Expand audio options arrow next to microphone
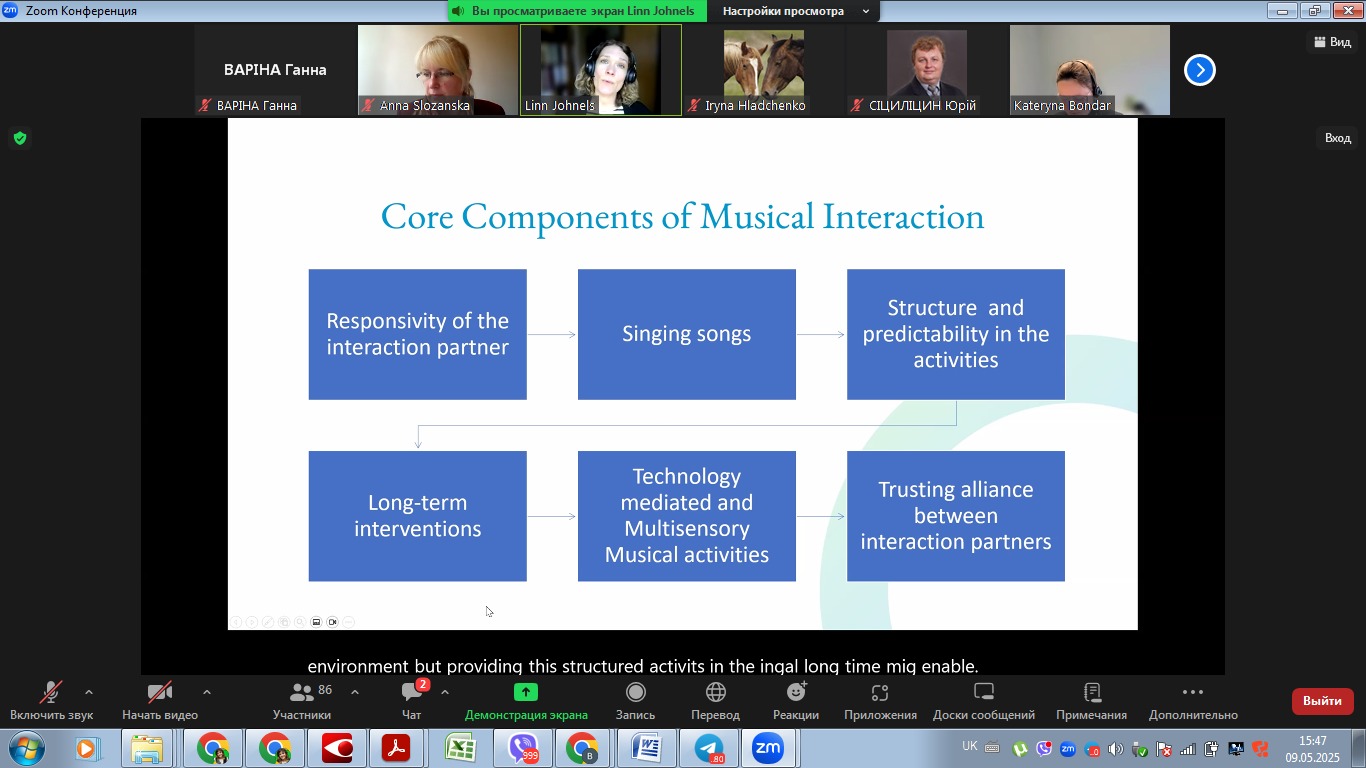Screen dimensions: 1366x768 point(89,692)
